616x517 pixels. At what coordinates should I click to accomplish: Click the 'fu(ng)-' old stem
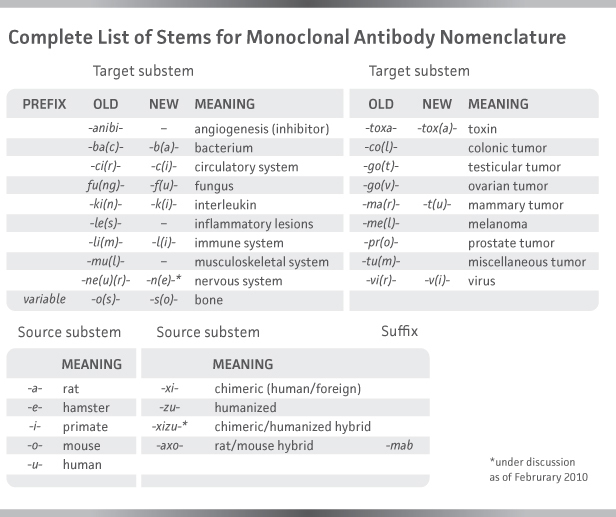(105, 186)
